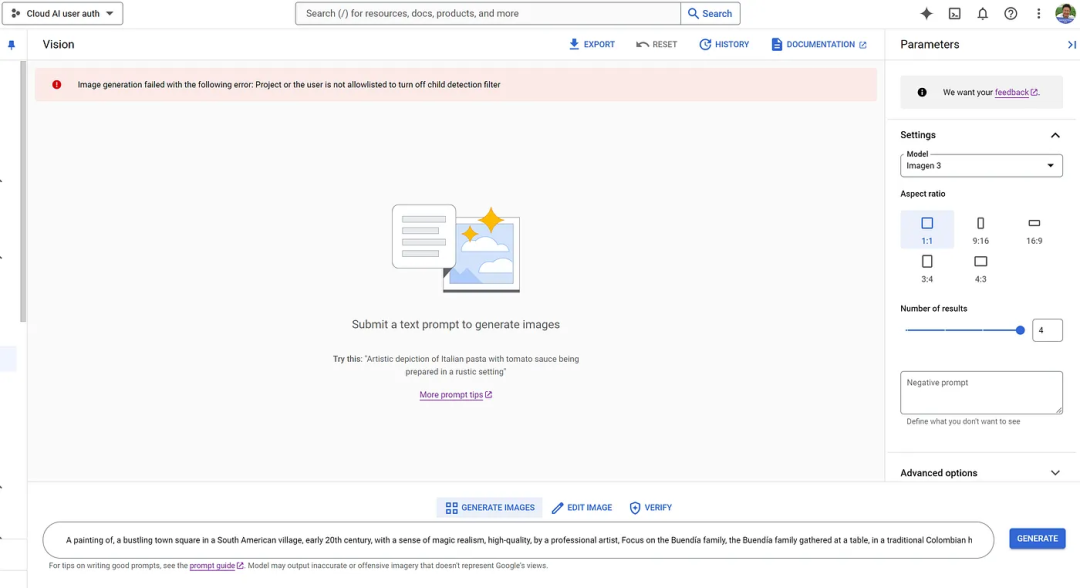Collapse the Parameters panel

[1072, 45]
